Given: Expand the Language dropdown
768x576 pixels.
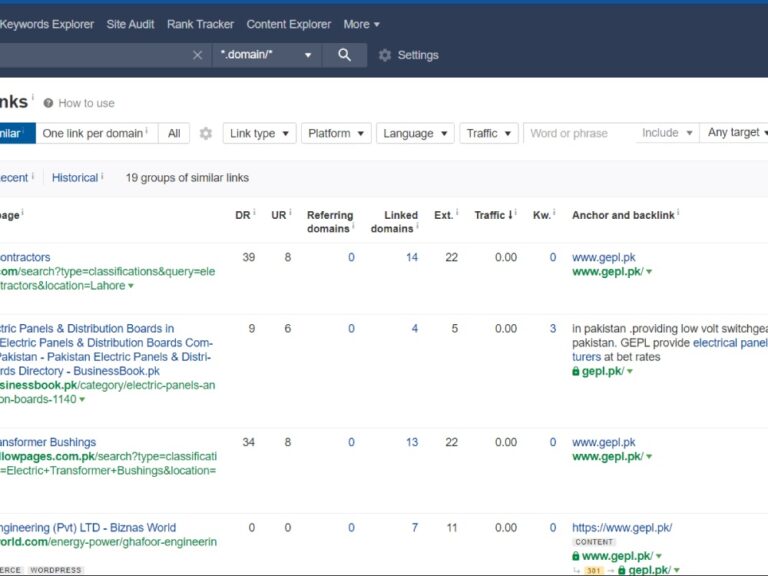Looking at the screenshot, I should pyautogui.click(x=415, y=133).
